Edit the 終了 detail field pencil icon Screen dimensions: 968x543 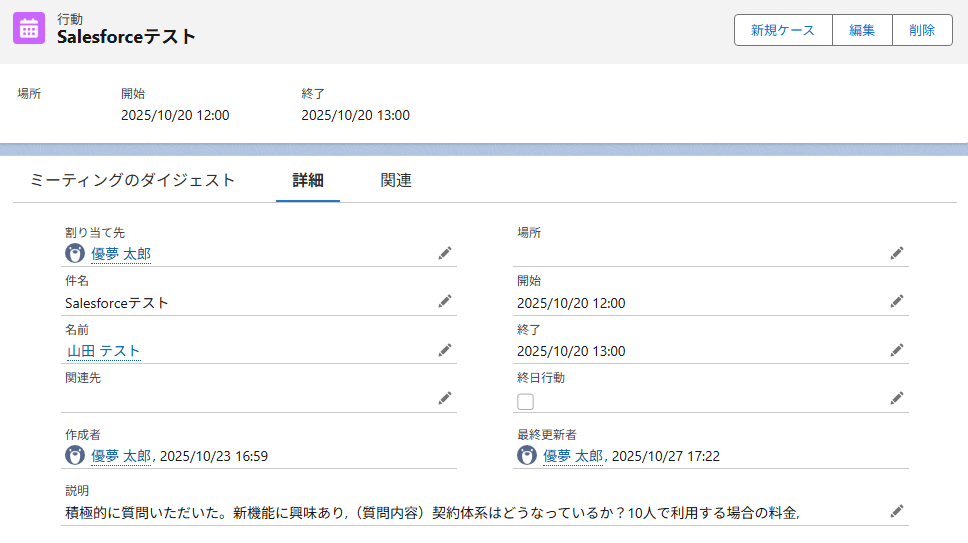point(896,350)
